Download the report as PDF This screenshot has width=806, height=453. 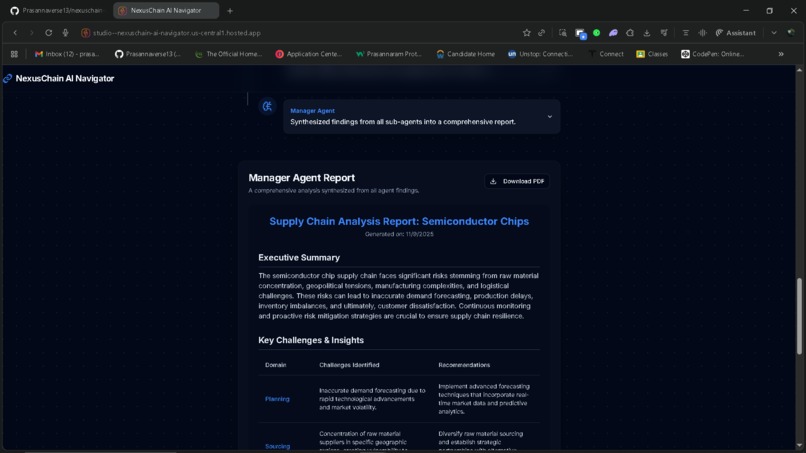517,181
